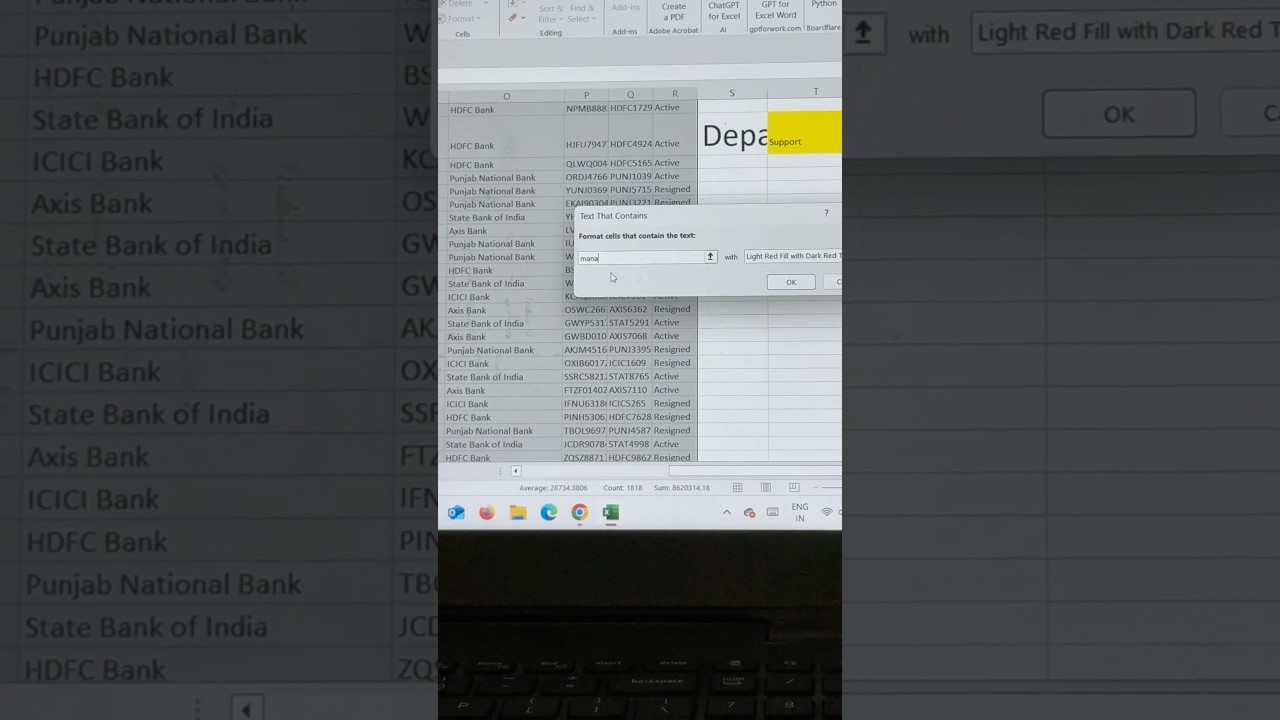Image resolution: width=1280 pixels, height=720 pixels.
Task: Click cell containing PUNJ5715
Action: pos(630,190)
